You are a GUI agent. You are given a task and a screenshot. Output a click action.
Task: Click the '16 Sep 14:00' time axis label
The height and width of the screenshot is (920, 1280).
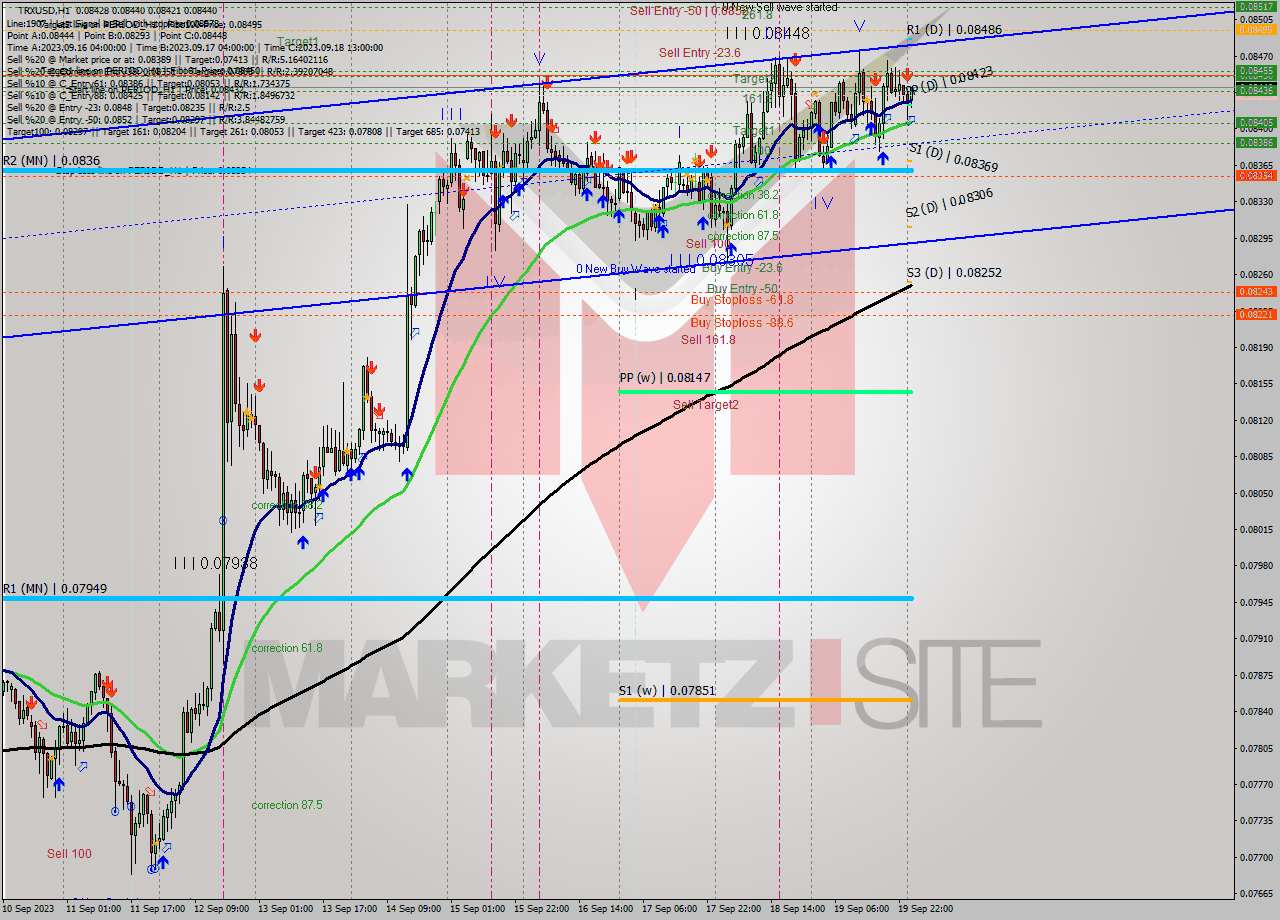point(605,909)
